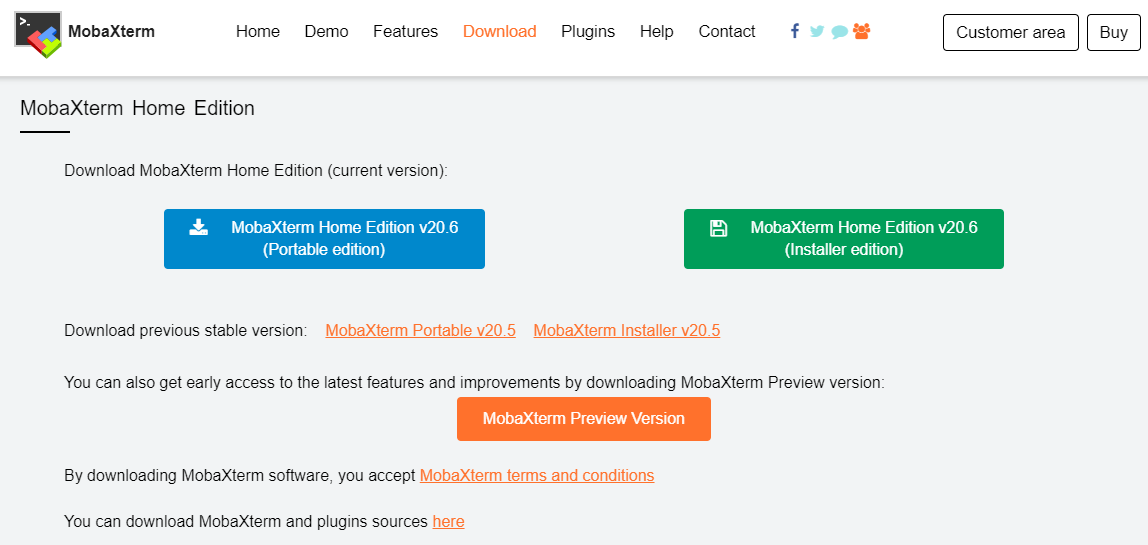
Task: Click the MobaXterm brand name text
Action: [111, 31]
